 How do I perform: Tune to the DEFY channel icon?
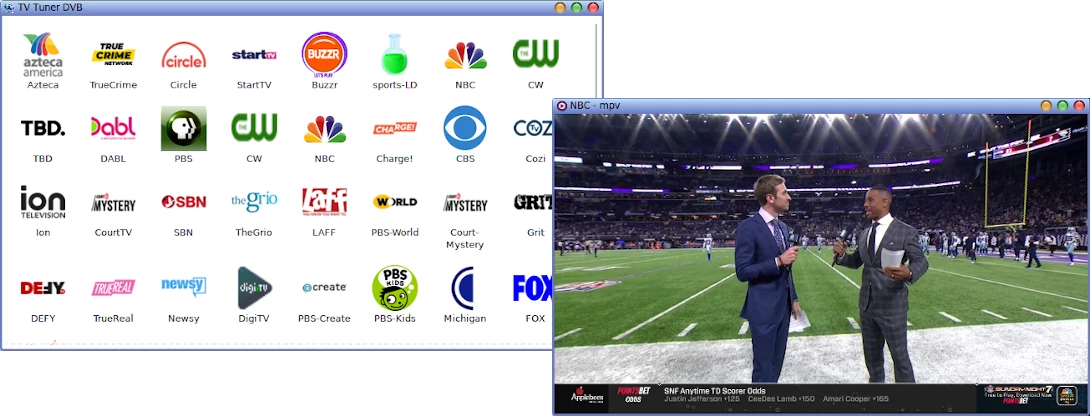(43, 288)
